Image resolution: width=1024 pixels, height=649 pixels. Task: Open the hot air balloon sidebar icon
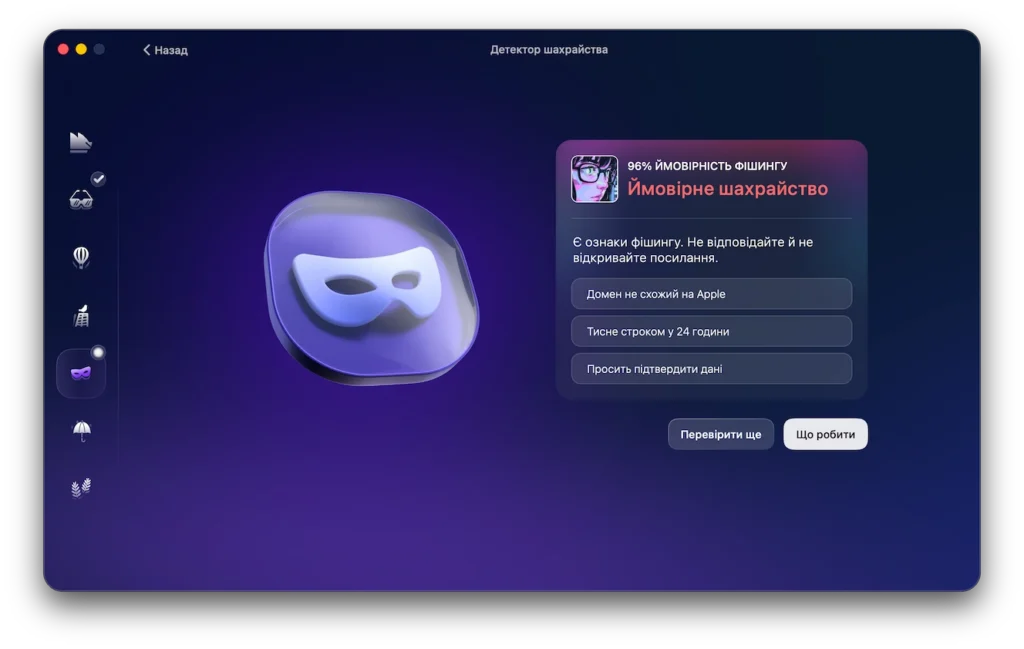click(81, 257)
